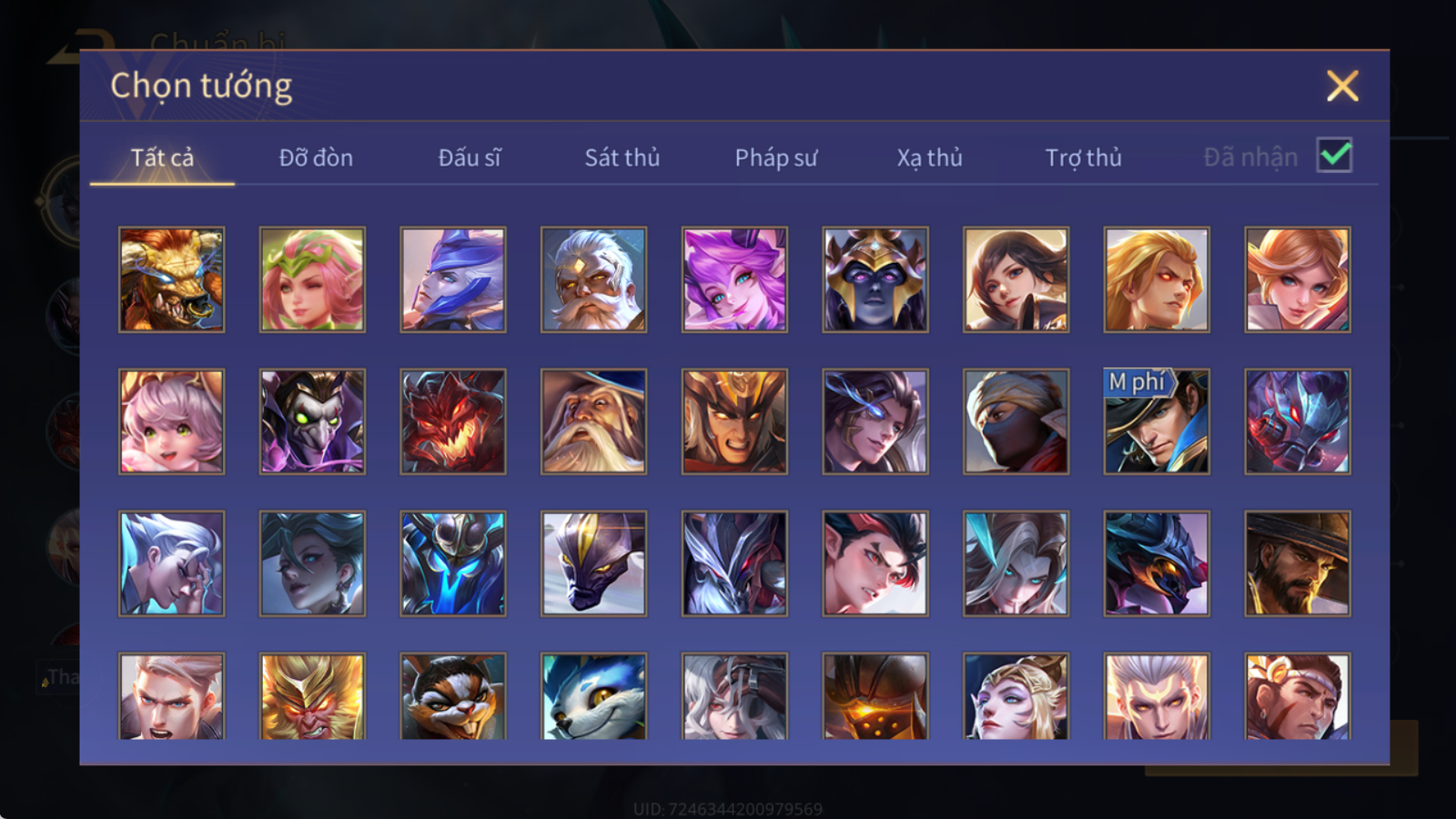This screenshot has width=1456, height=819.
Task: Choose the red flaming demon hero portrait
Action: pos(453,421)
